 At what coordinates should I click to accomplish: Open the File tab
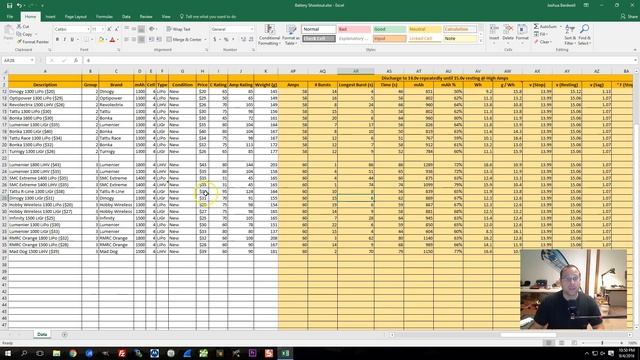10,17
